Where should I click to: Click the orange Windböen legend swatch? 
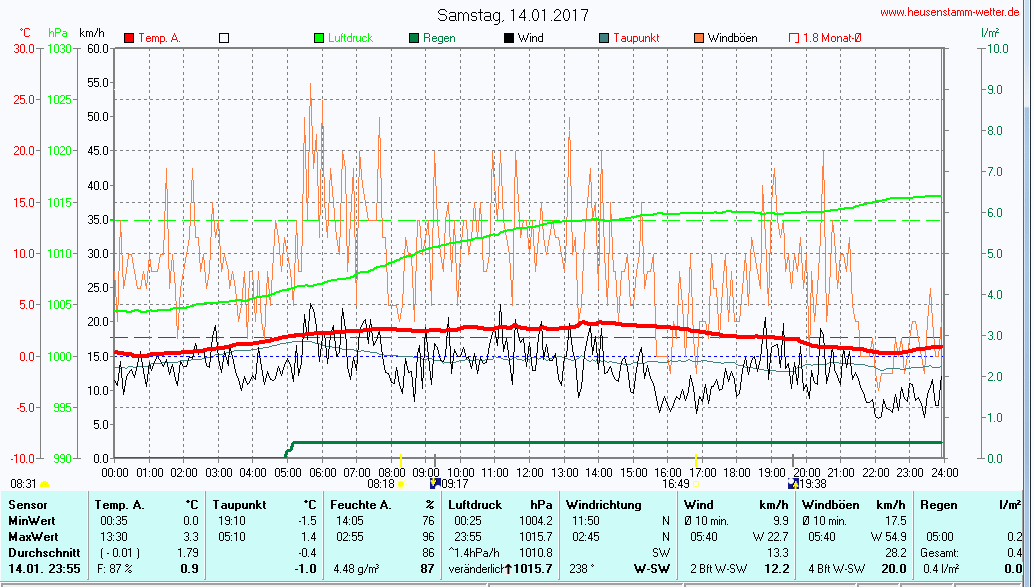(698, 38)
